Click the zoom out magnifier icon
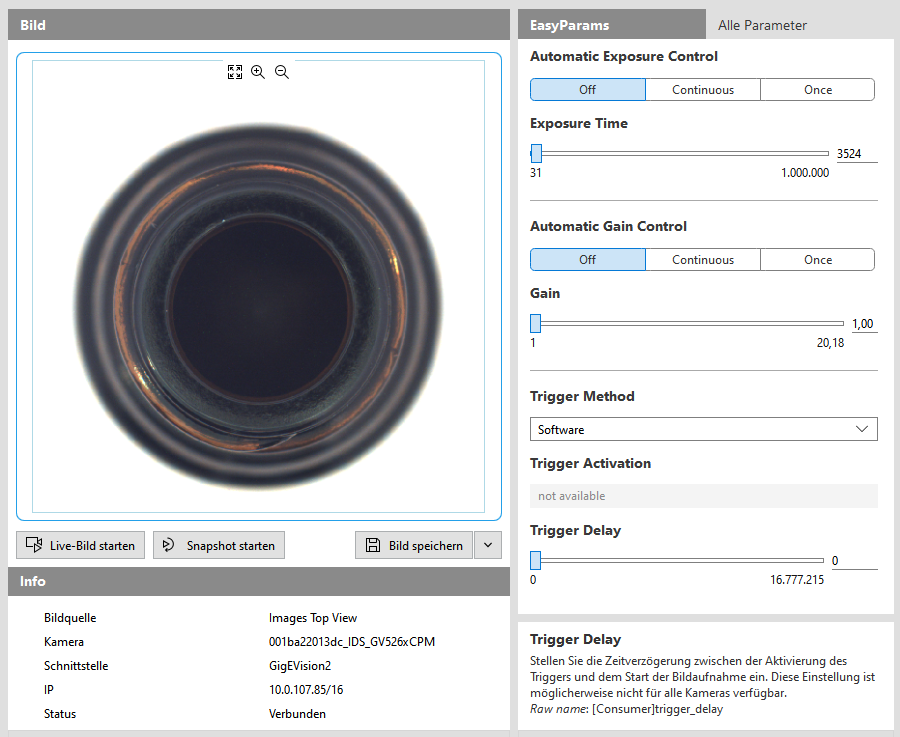 pyautogui.click(x=282, y=72)
